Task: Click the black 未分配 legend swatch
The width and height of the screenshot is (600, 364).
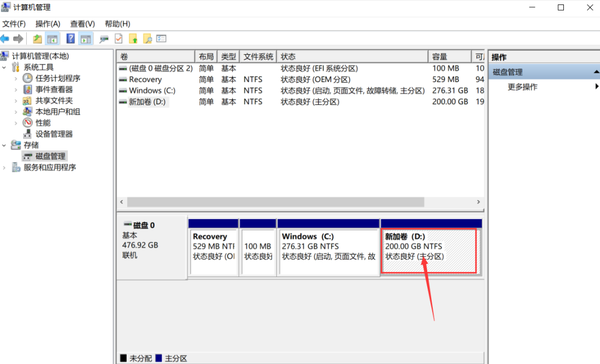Action: coord(123,358)
